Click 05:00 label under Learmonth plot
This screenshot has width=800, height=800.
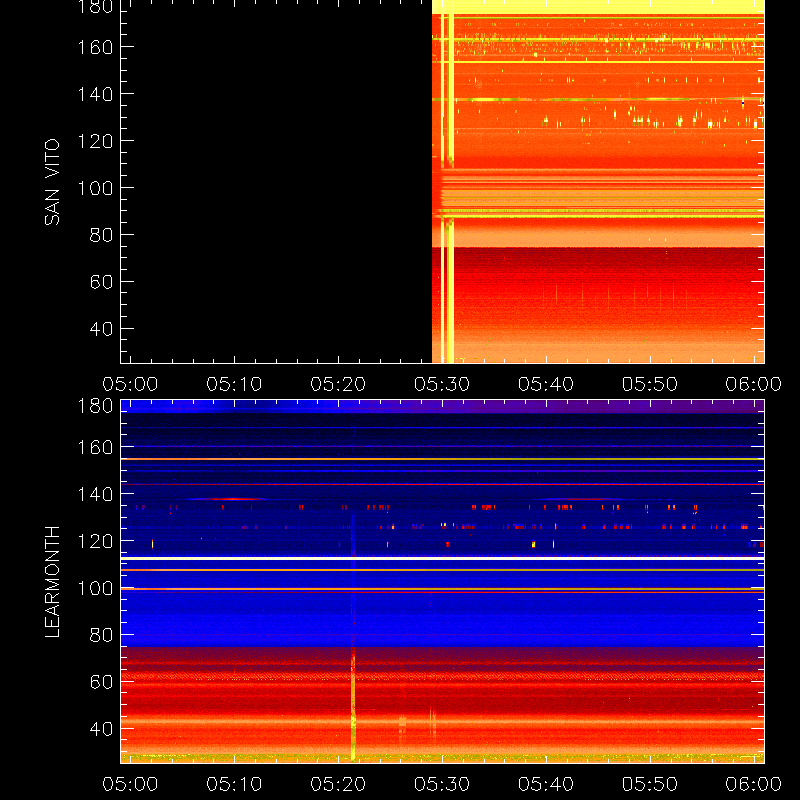(x=130, y=784)
